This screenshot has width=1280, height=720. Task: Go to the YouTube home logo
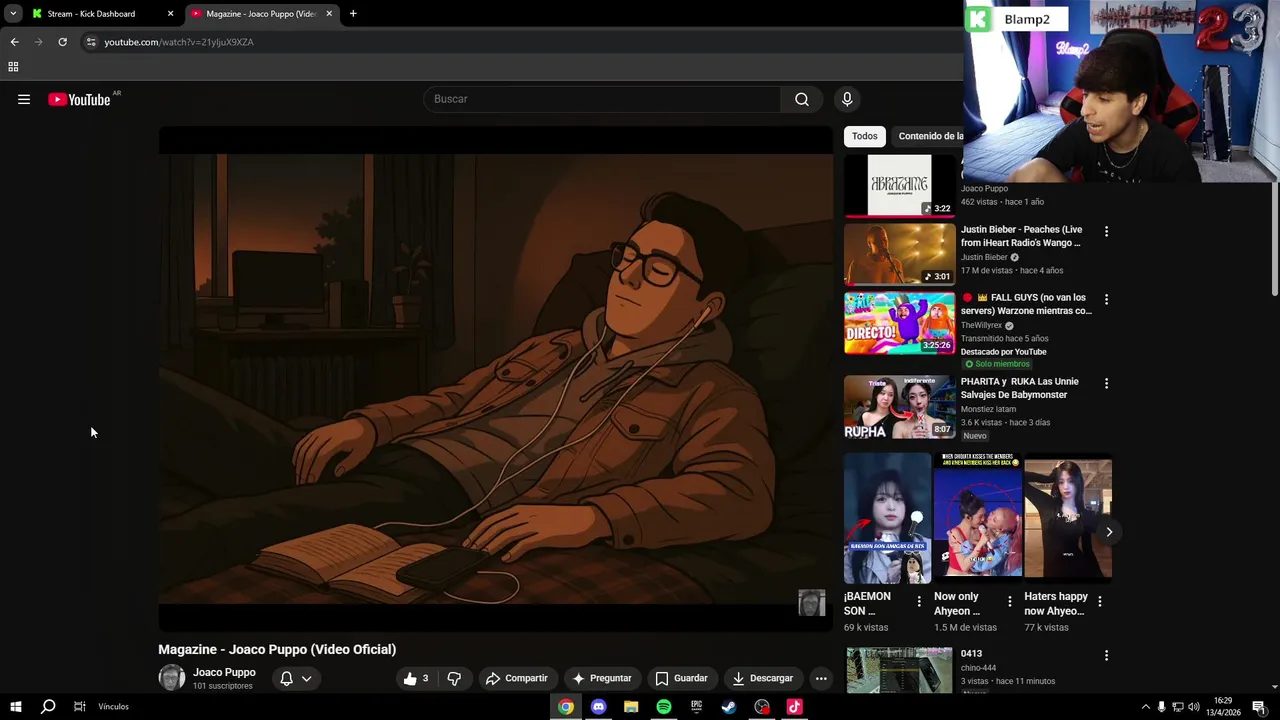coord(79,99)
